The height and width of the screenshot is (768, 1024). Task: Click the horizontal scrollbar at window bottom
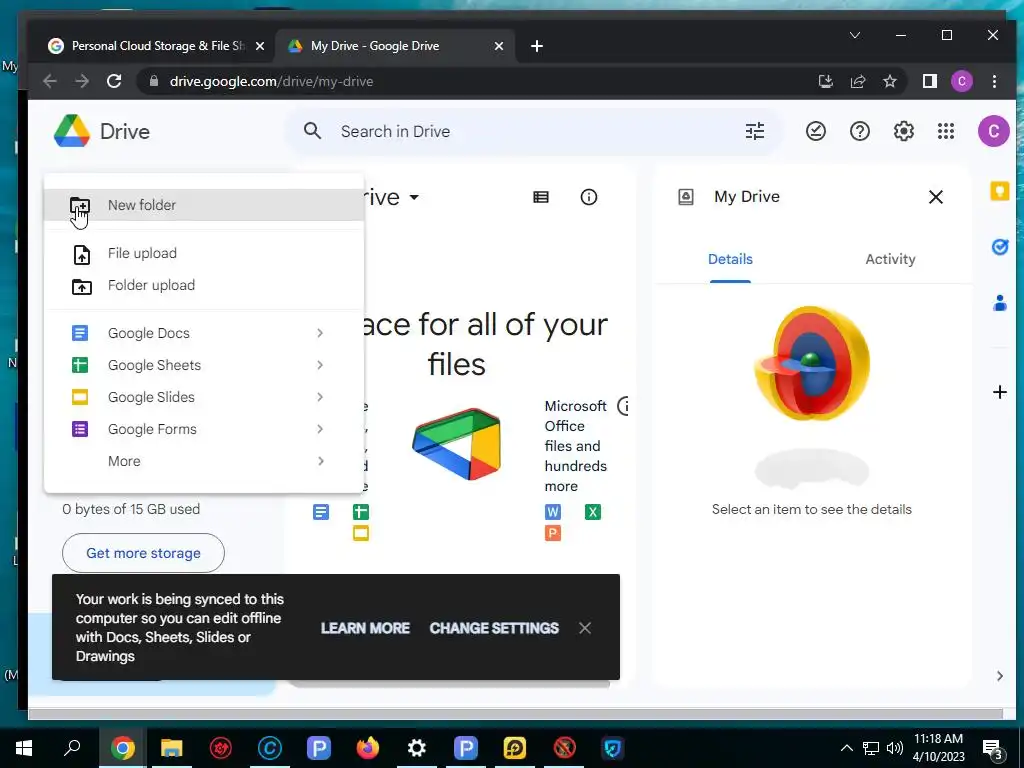(x=515, y=713)
